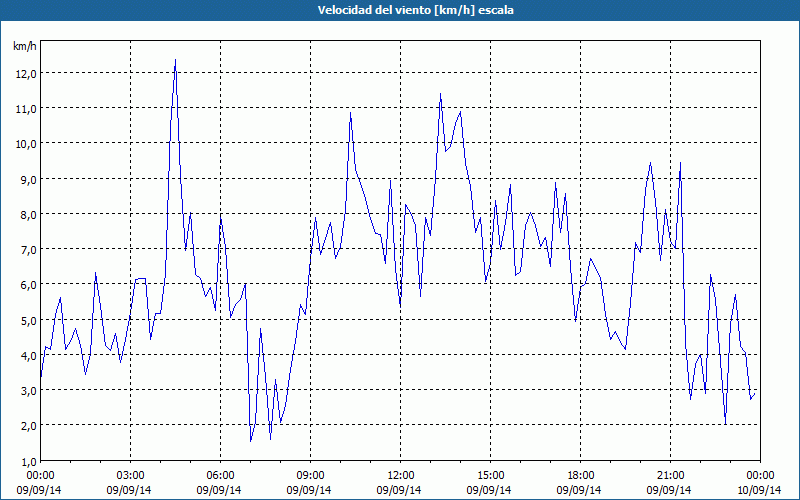
Task: Click the 2,0 y-axis value
Action: point(29,426)
